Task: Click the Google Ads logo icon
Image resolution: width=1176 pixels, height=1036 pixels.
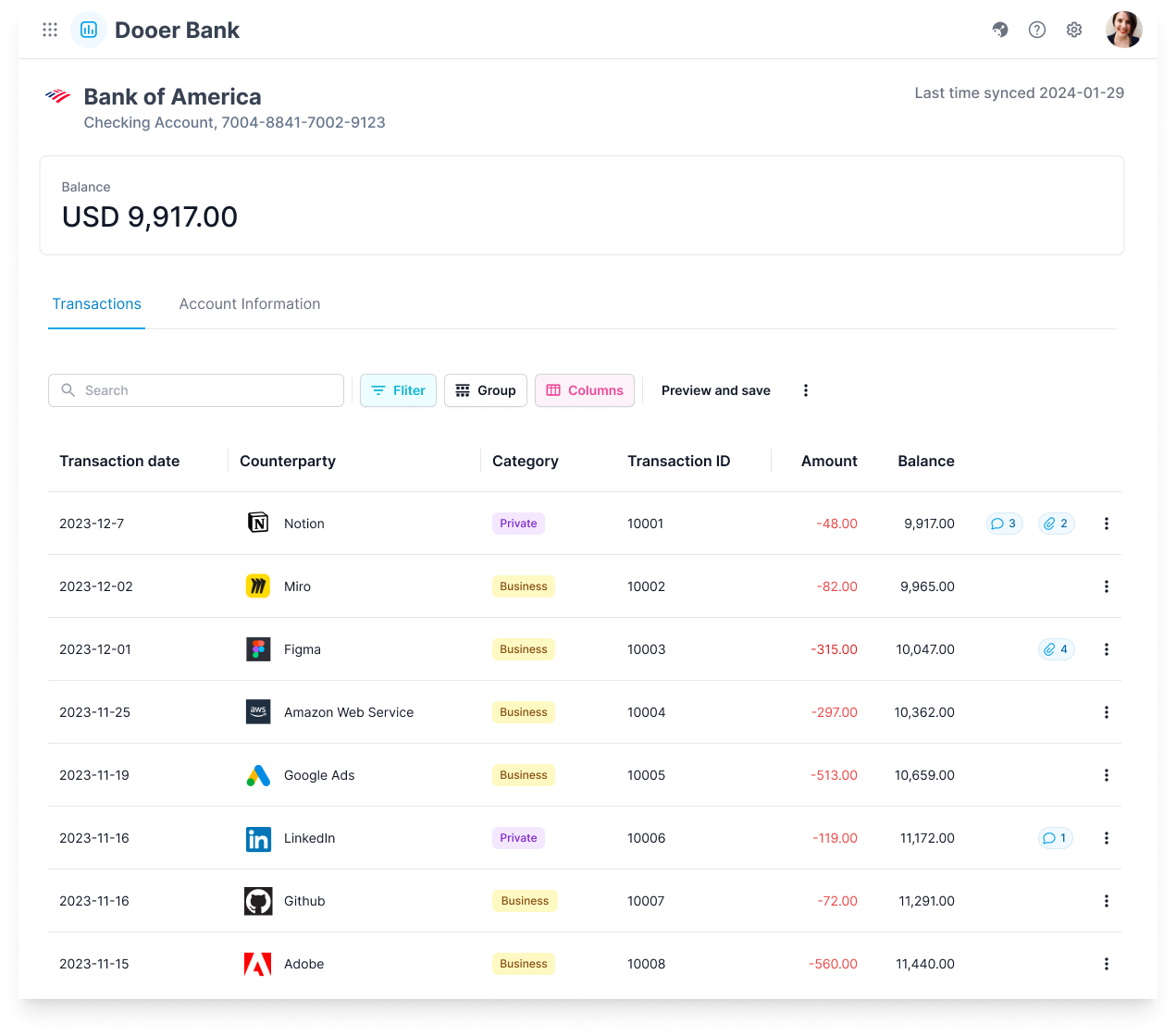Action: click(258, 775)
